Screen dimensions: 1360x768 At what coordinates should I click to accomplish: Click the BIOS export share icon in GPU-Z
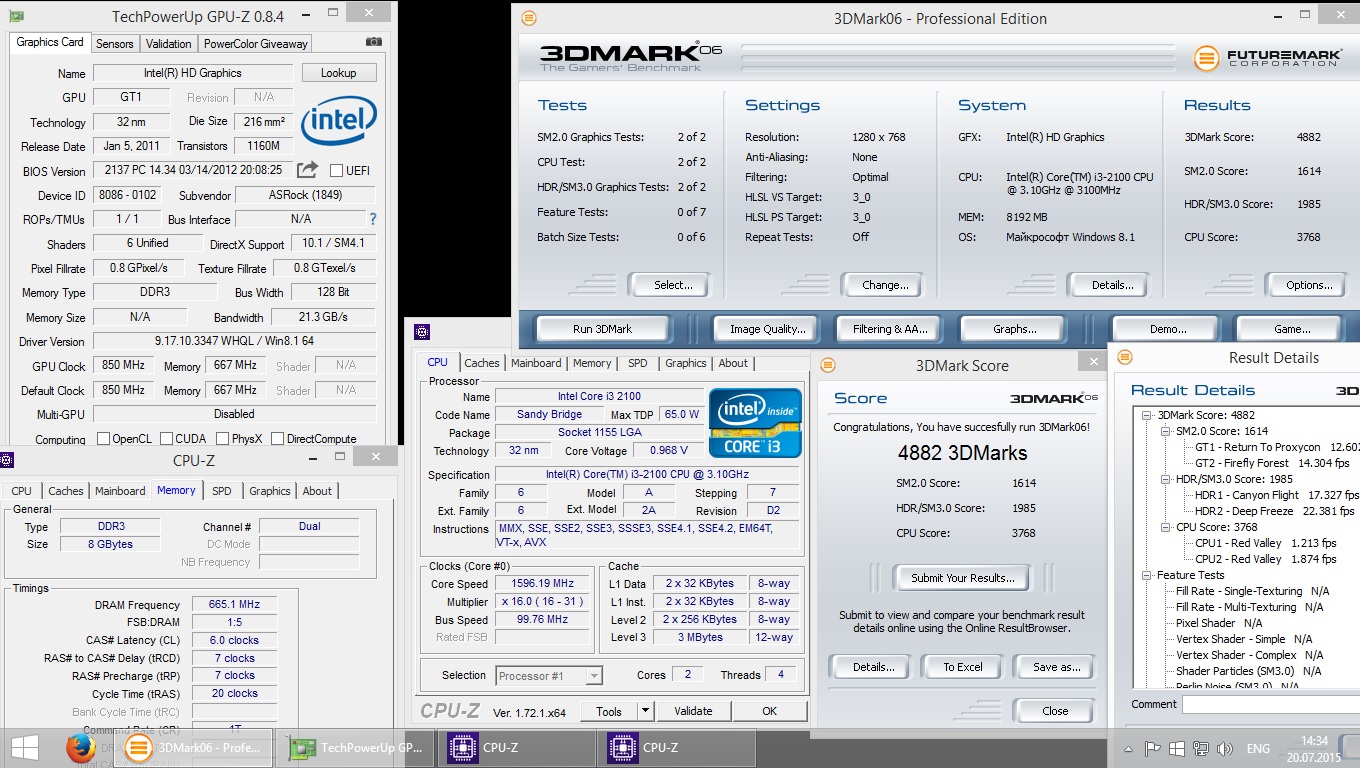coord(308,170)
